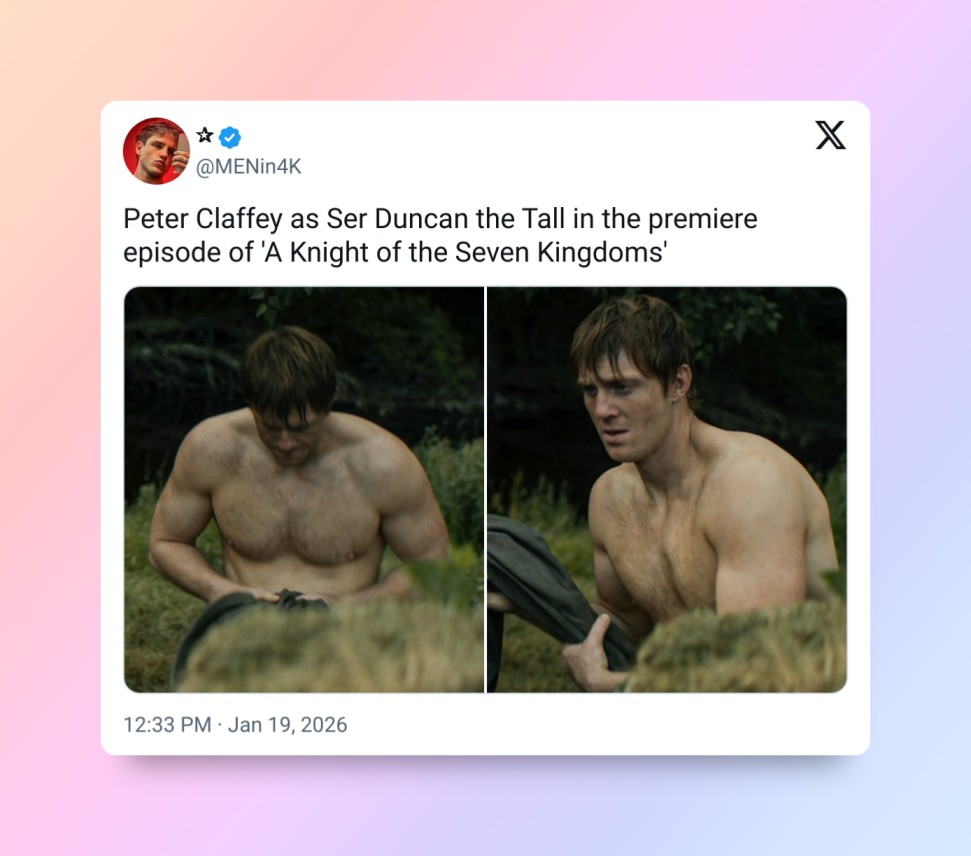
Task: Click the dot separator between time and date
Action: point(220,725)
